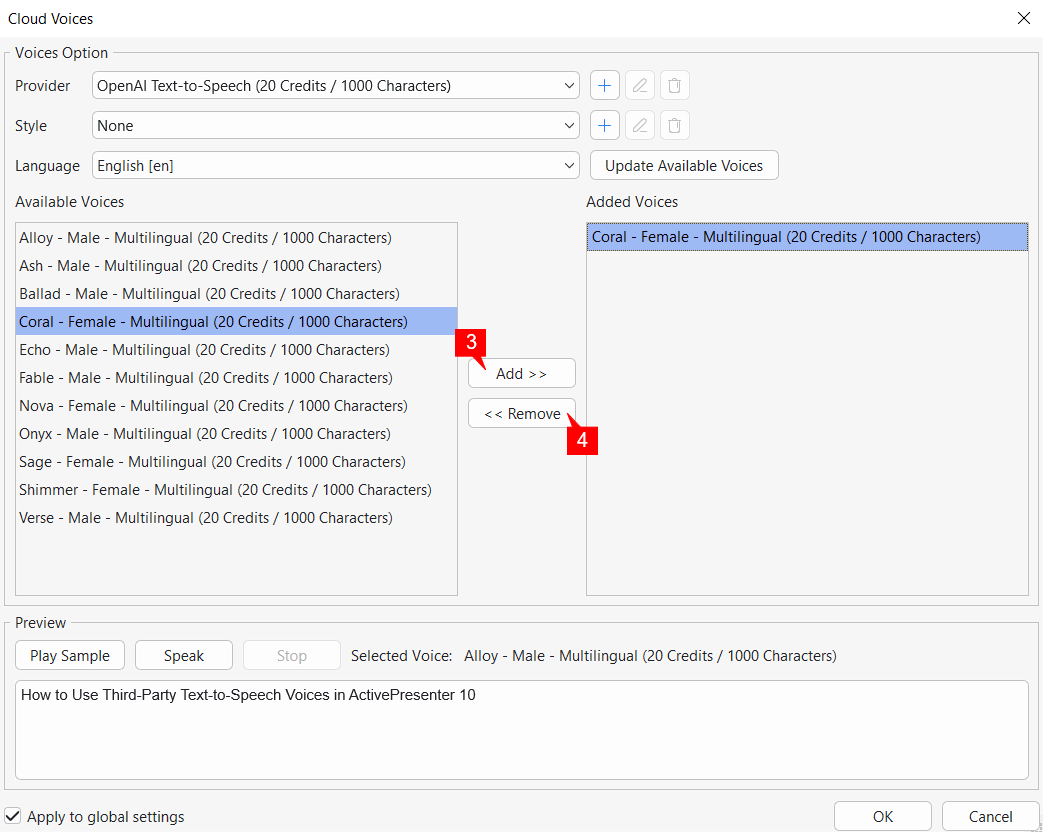This screenshot has width=1044, height=833.
Task: Close the Cloud Voices dialog
Action: [1023, 18]
